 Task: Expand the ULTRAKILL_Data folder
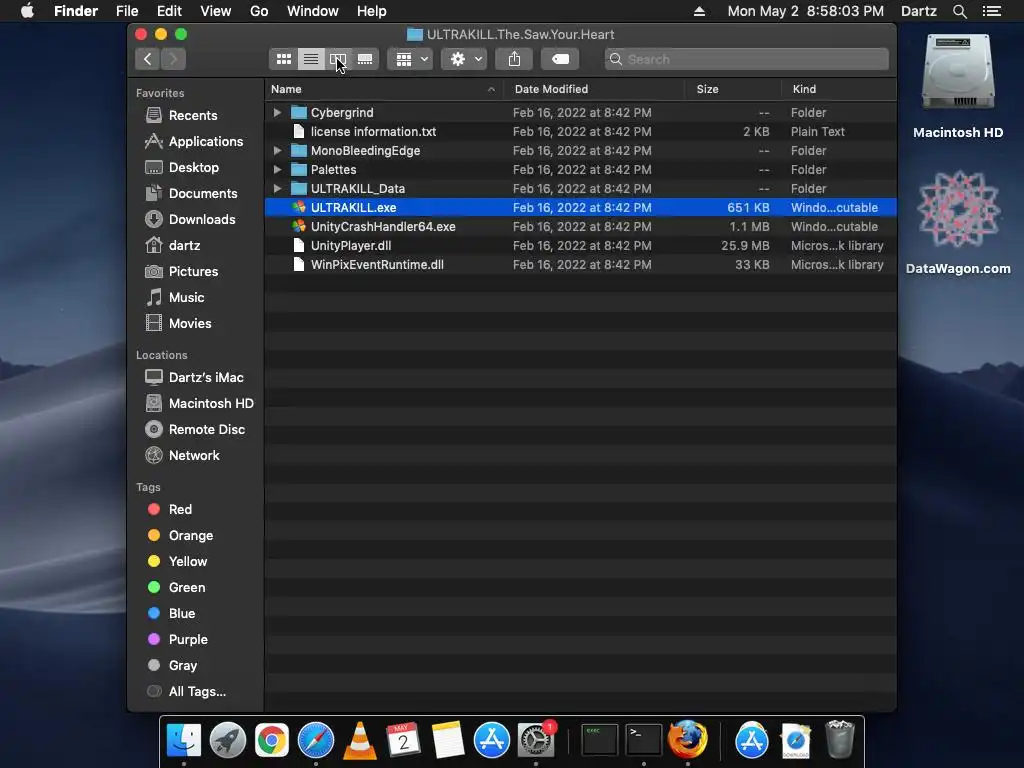(277, 189)
